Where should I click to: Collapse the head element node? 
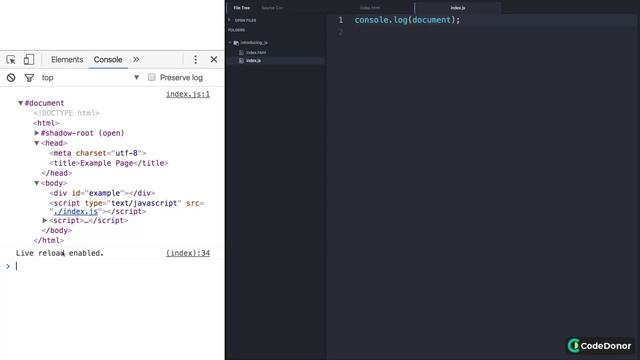tap(36, 143)
